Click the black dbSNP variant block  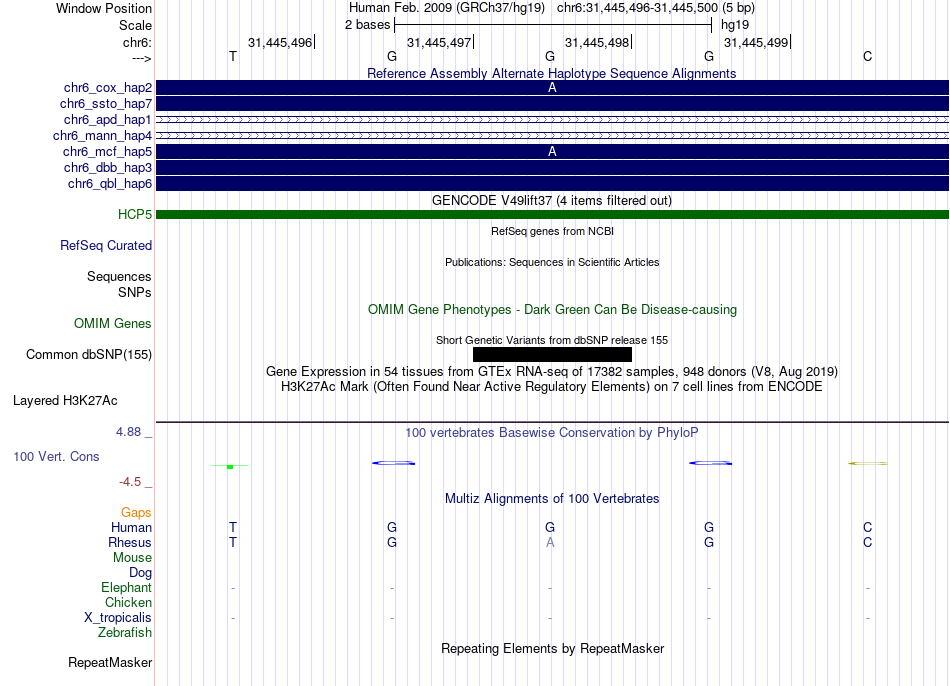pyautogui.click(x=552, y=355)
